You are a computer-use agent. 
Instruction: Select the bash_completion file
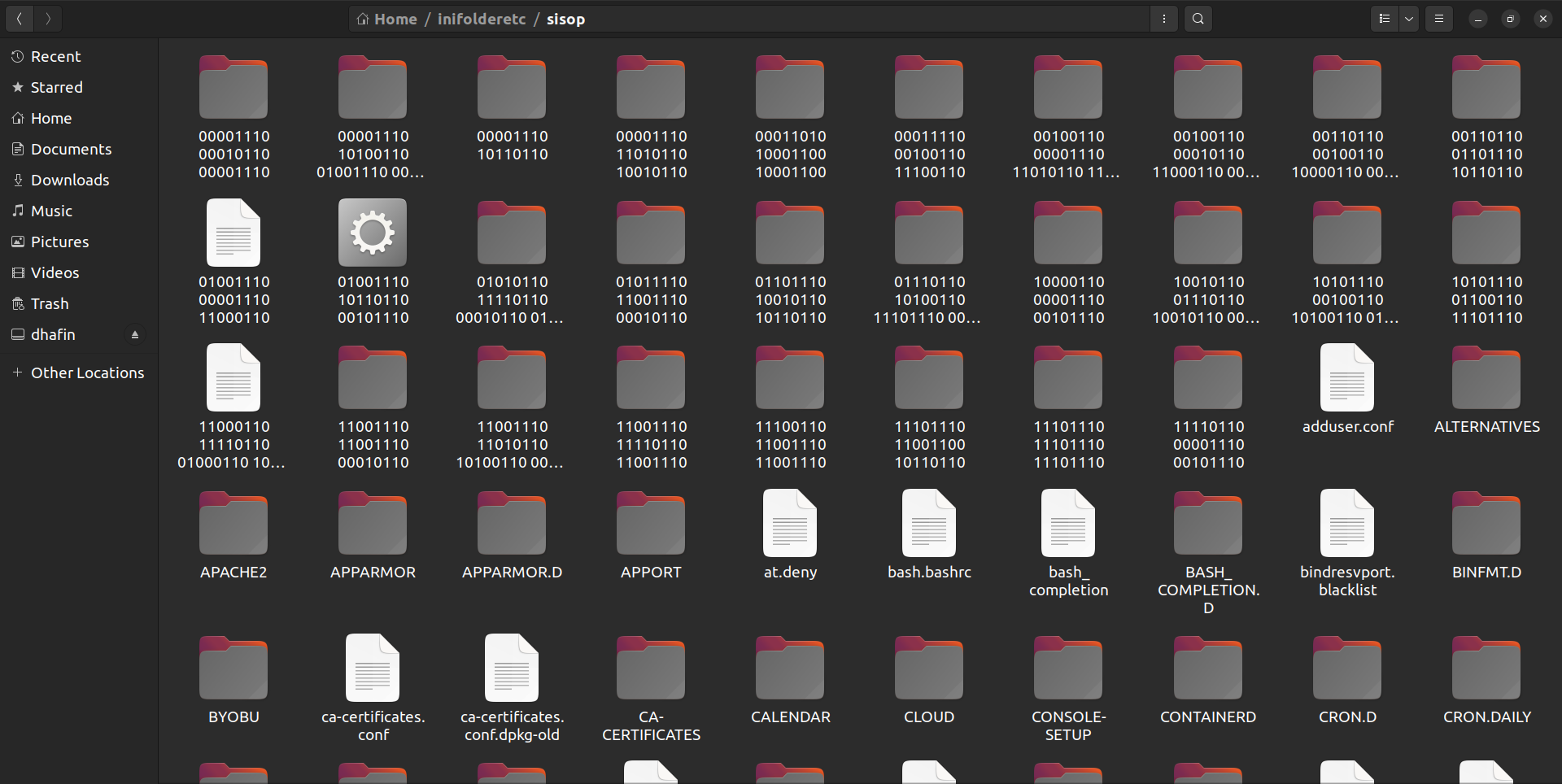tap(1068, 543)
